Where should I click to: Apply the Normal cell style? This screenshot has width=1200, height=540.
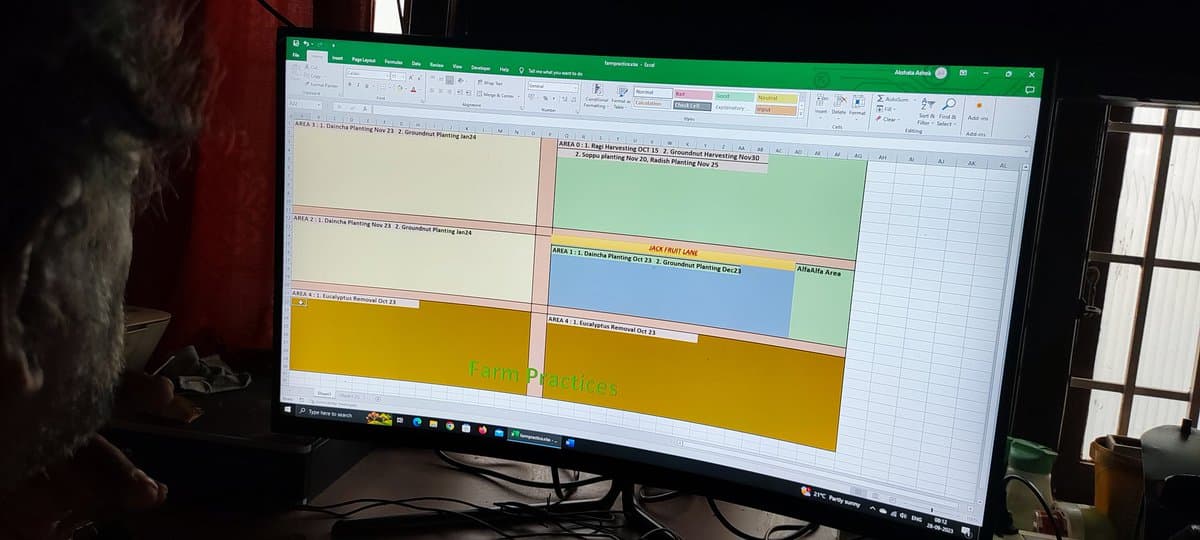(652, 92)
